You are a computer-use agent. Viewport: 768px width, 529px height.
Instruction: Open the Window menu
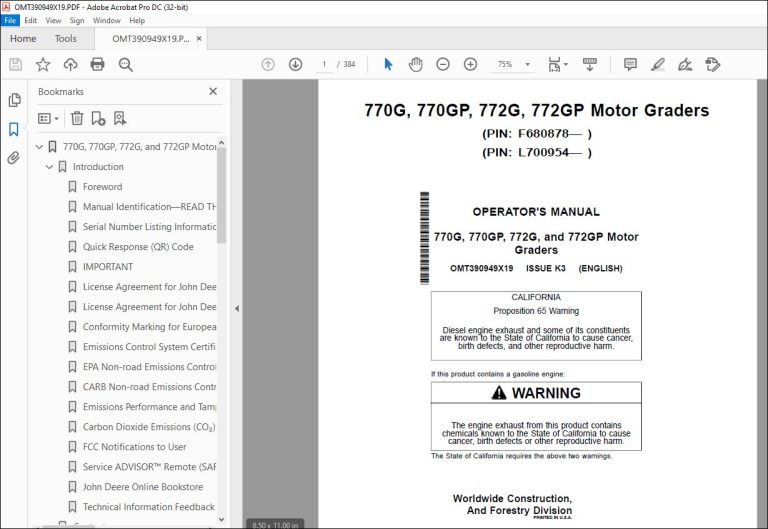pos(107,21)
